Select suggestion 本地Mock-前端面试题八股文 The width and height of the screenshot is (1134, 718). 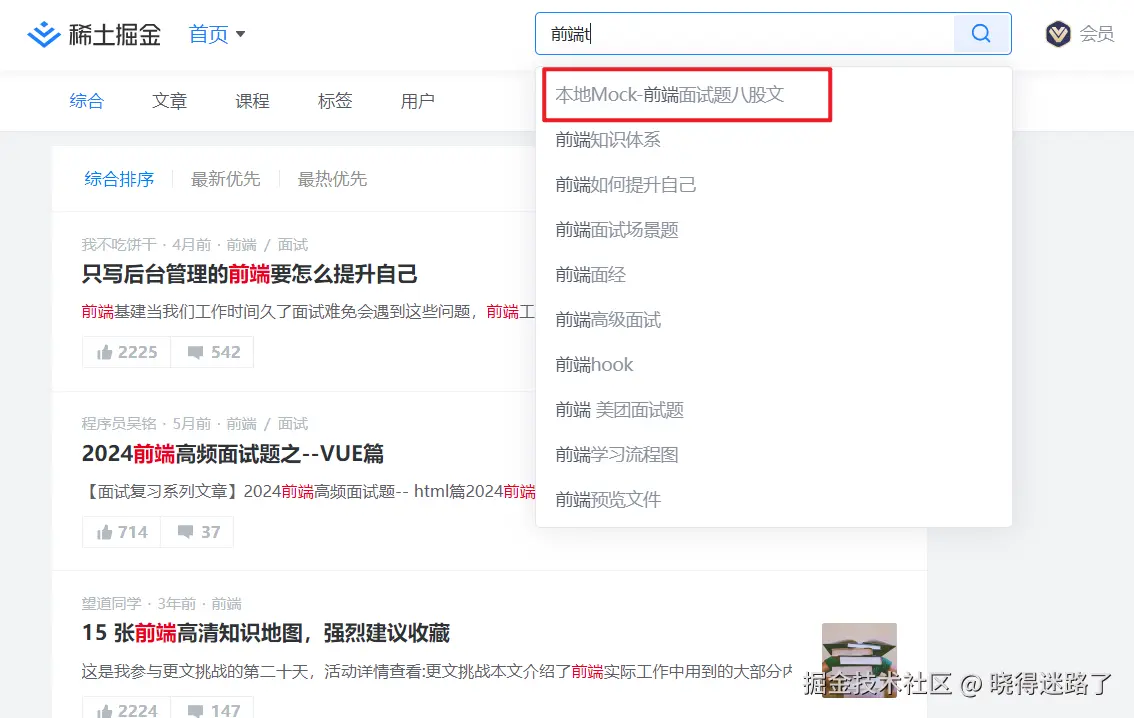tap(773, 95)
